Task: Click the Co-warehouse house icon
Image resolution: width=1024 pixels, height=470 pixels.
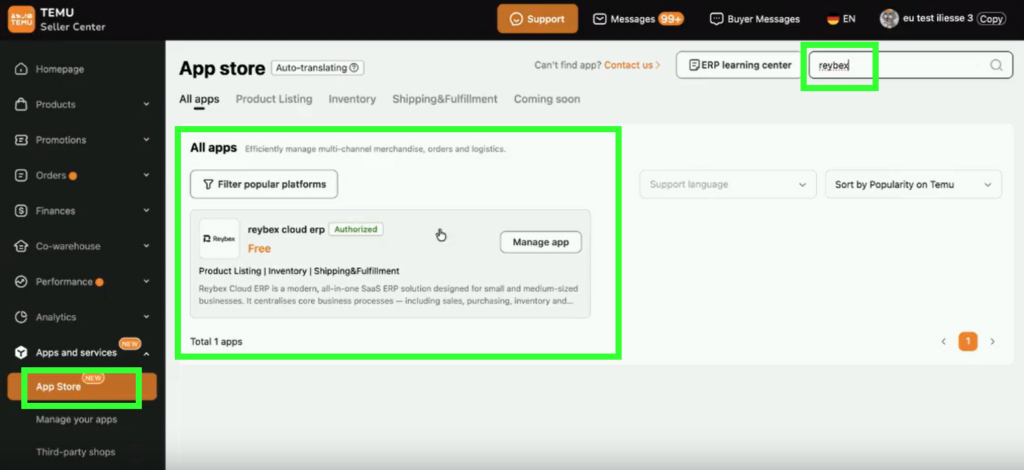Action: click(x=22, y=246)
